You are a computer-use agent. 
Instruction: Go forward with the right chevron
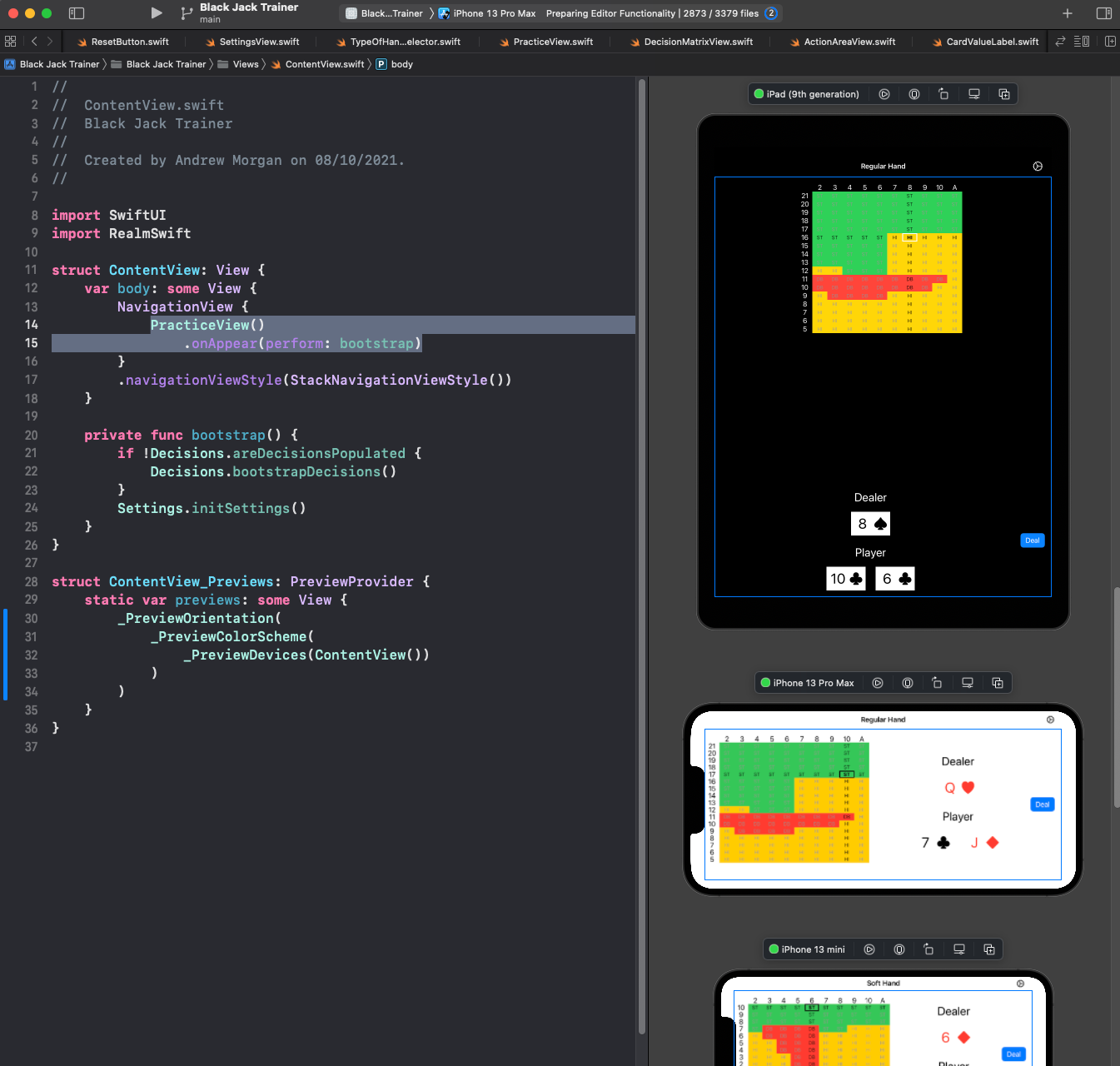50,41
